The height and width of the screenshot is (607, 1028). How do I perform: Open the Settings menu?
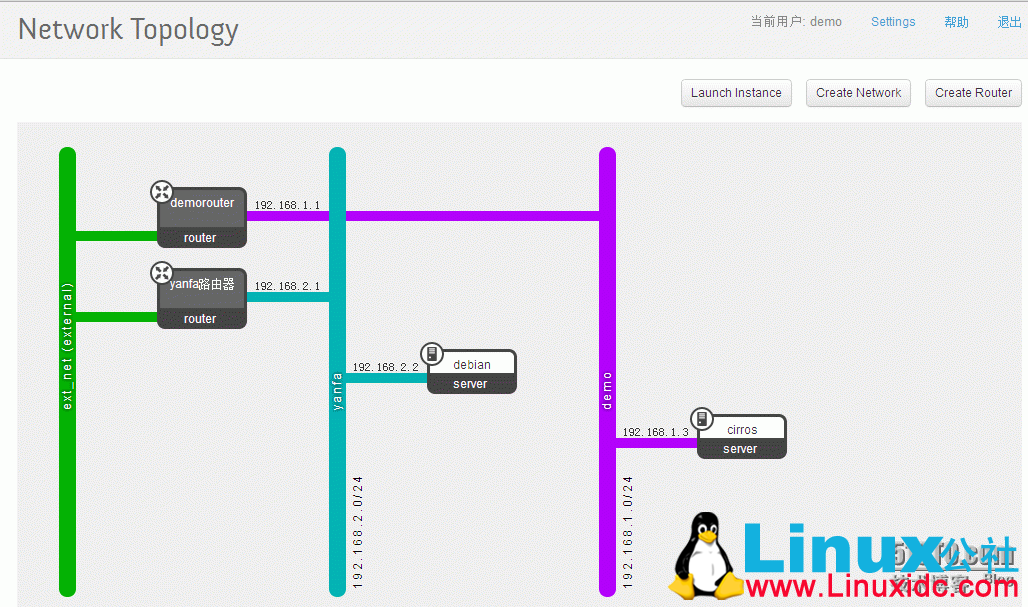893,21
